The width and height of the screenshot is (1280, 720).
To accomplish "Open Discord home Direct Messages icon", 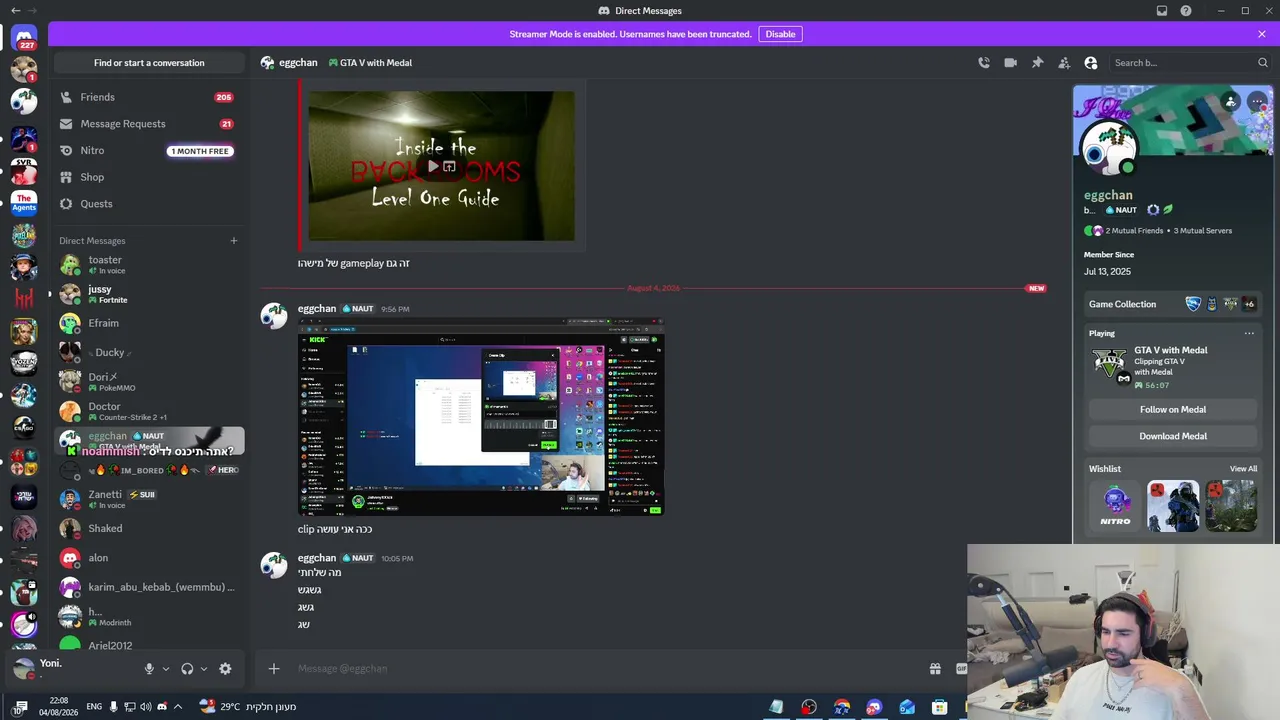I will 24,38.
